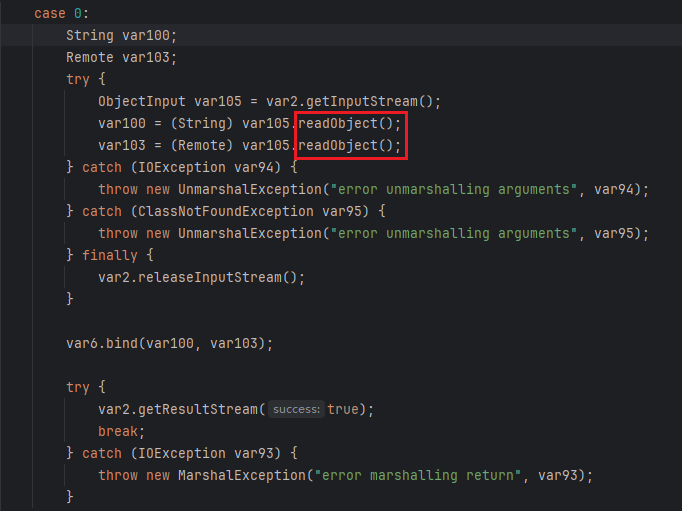Click readObject() on the var103 assignment line
The height and width of the screenshot is (511, 682).
[350, 145]
